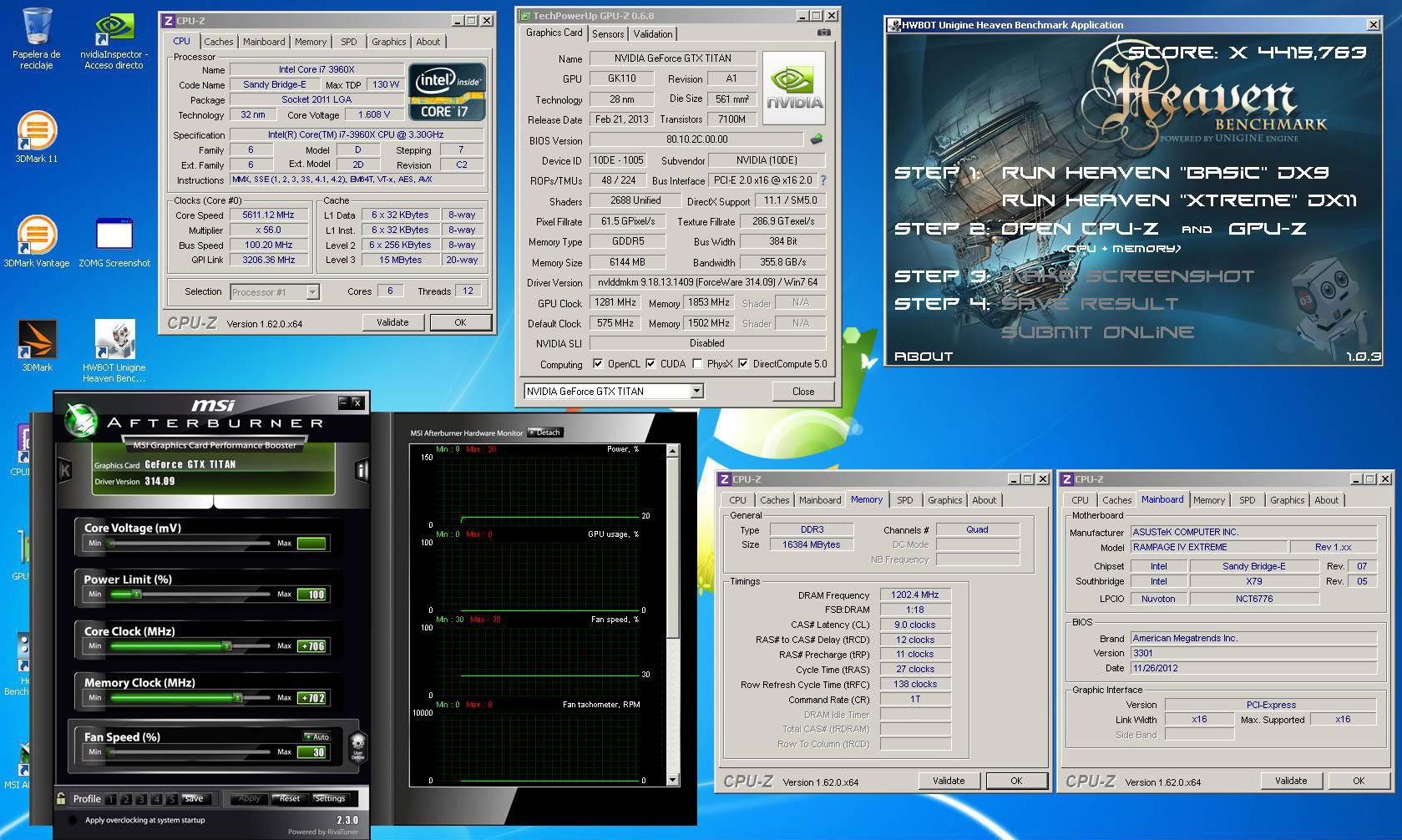This screenshot has width=1402, height=840.
Task: Launch the 3DMark desktop shortcut
Action: (37, 346)
